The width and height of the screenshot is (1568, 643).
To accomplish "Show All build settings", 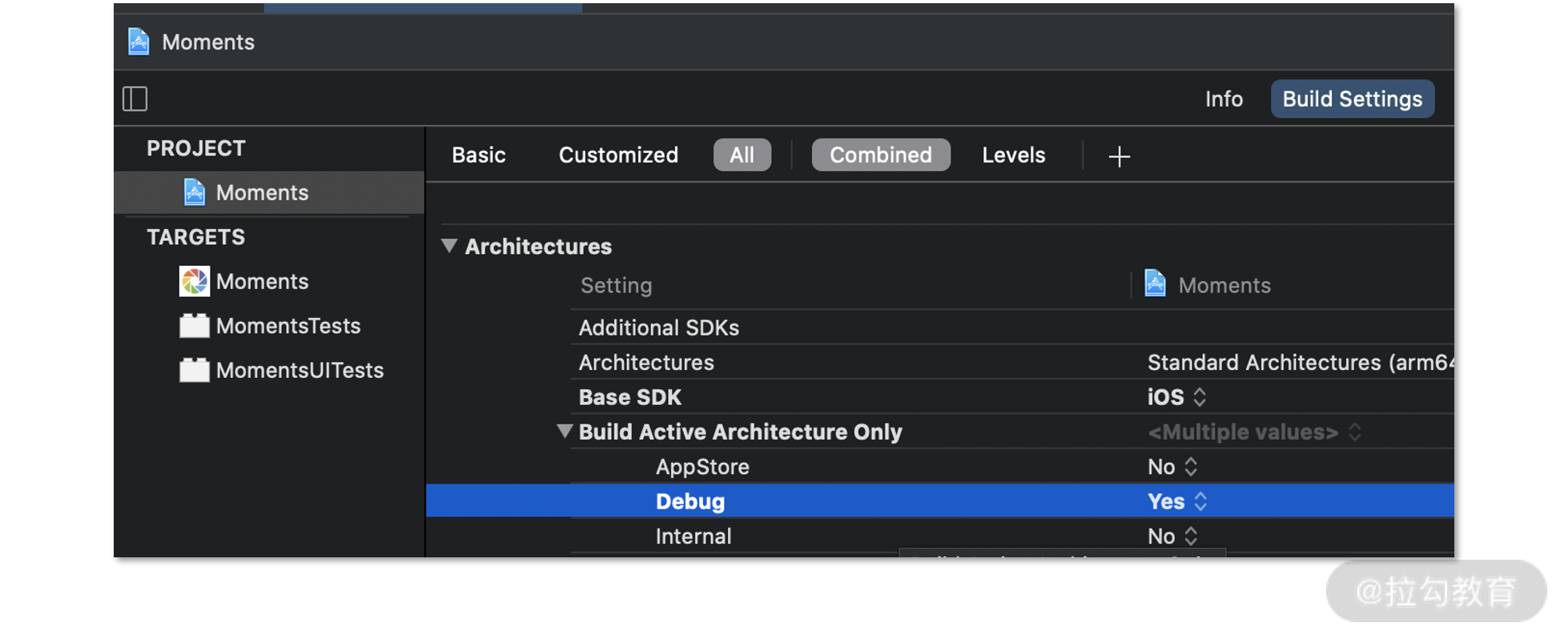I will click(742, 155).
